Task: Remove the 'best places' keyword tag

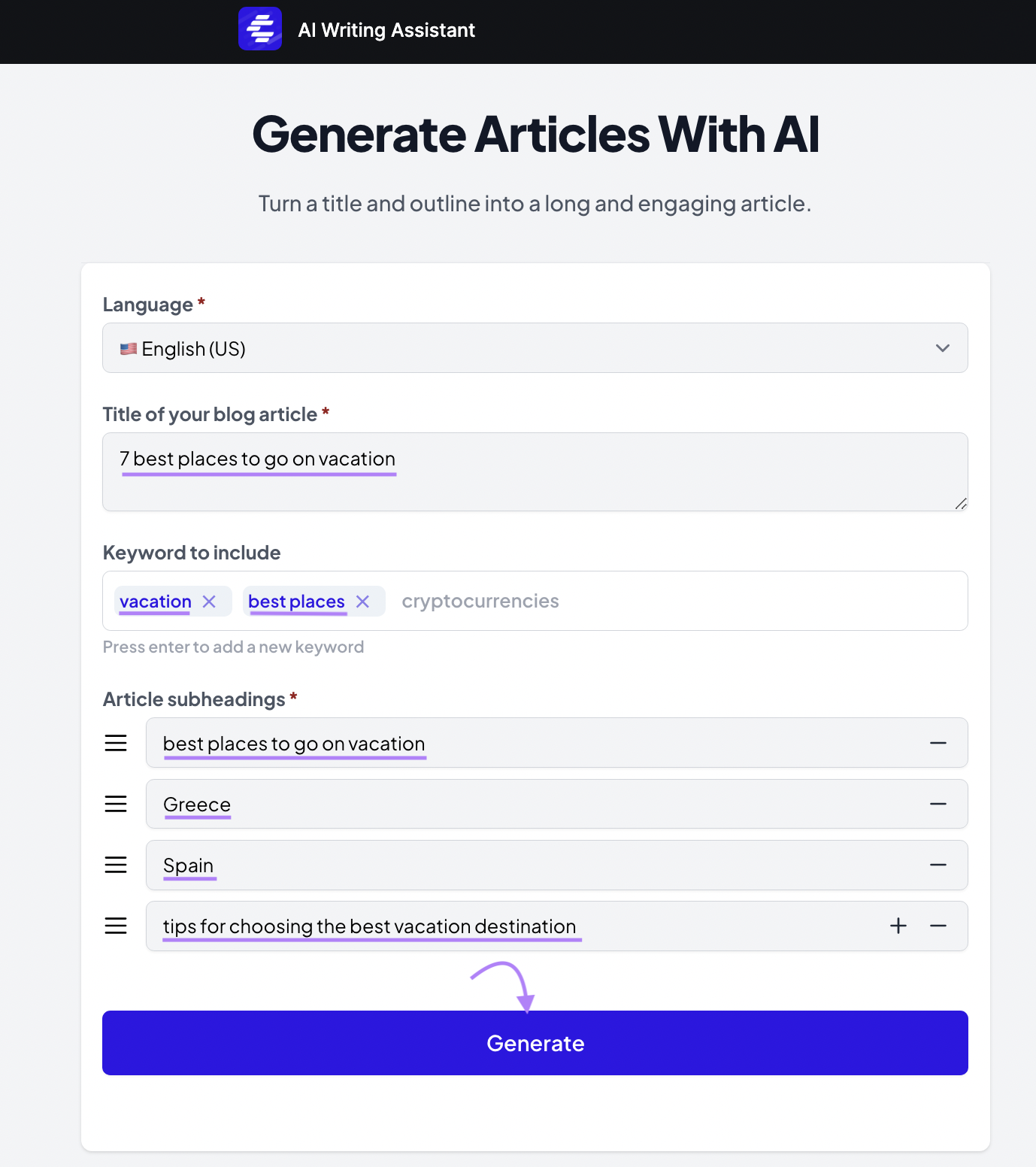Action: [x=362, y=602]
